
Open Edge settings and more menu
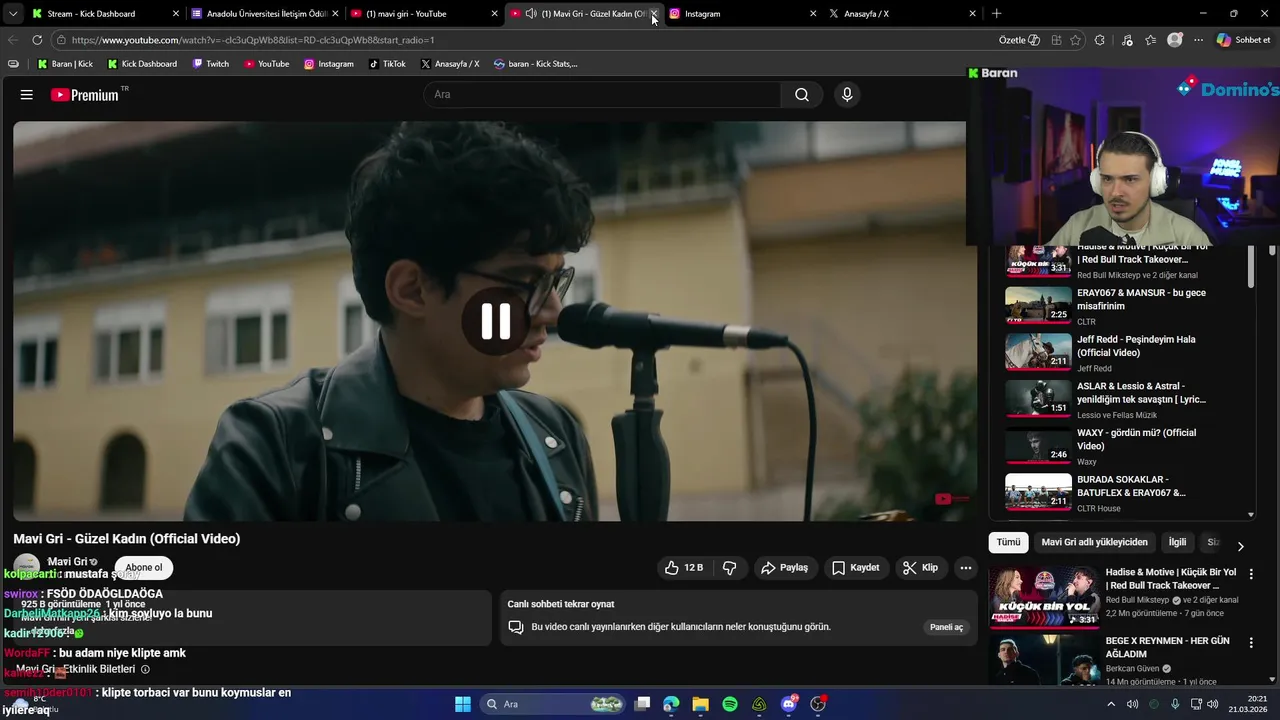(x=1198, y=40)
